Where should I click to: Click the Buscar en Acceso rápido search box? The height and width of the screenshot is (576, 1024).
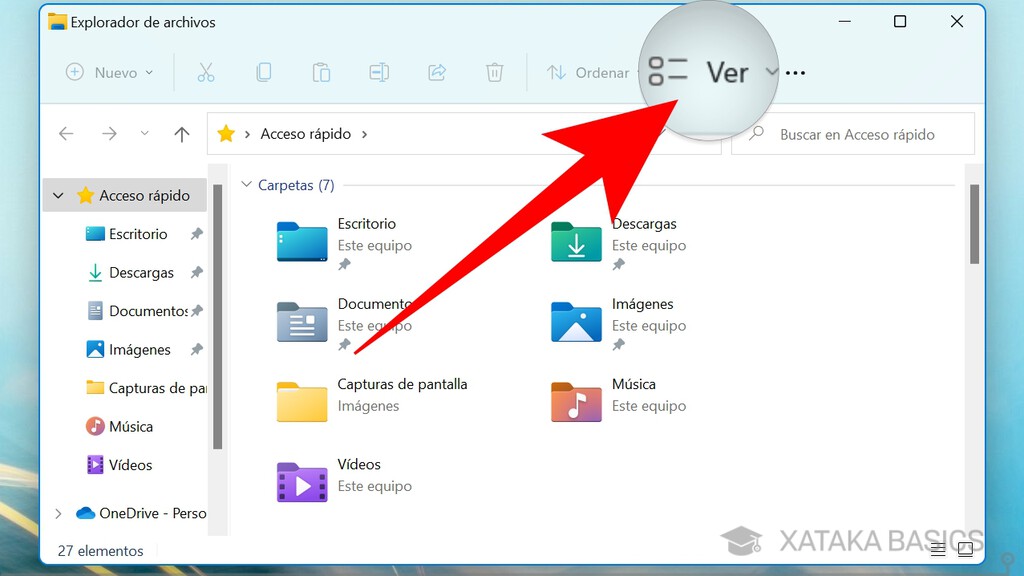(x=853, y=133)
